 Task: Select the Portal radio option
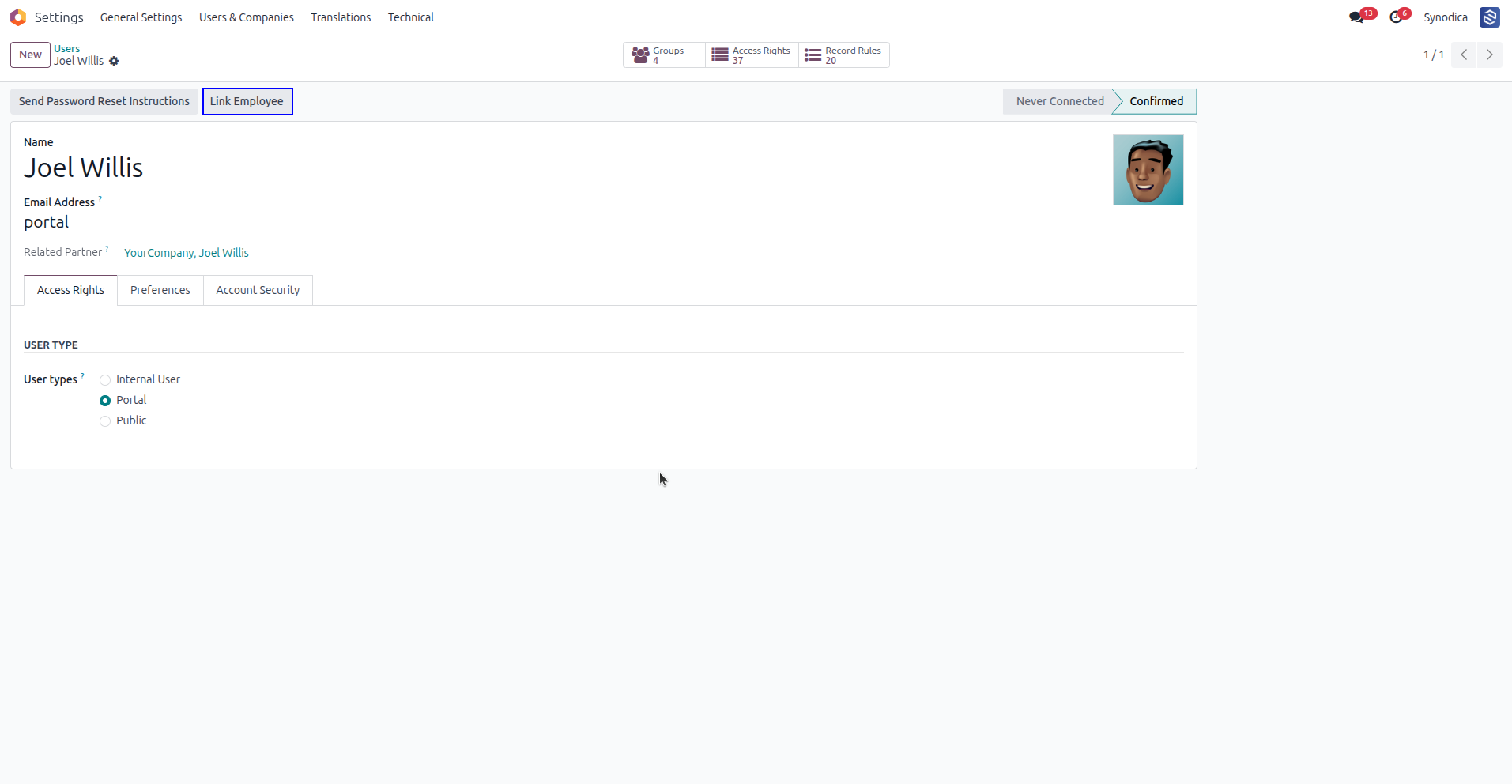coord(105,401)
